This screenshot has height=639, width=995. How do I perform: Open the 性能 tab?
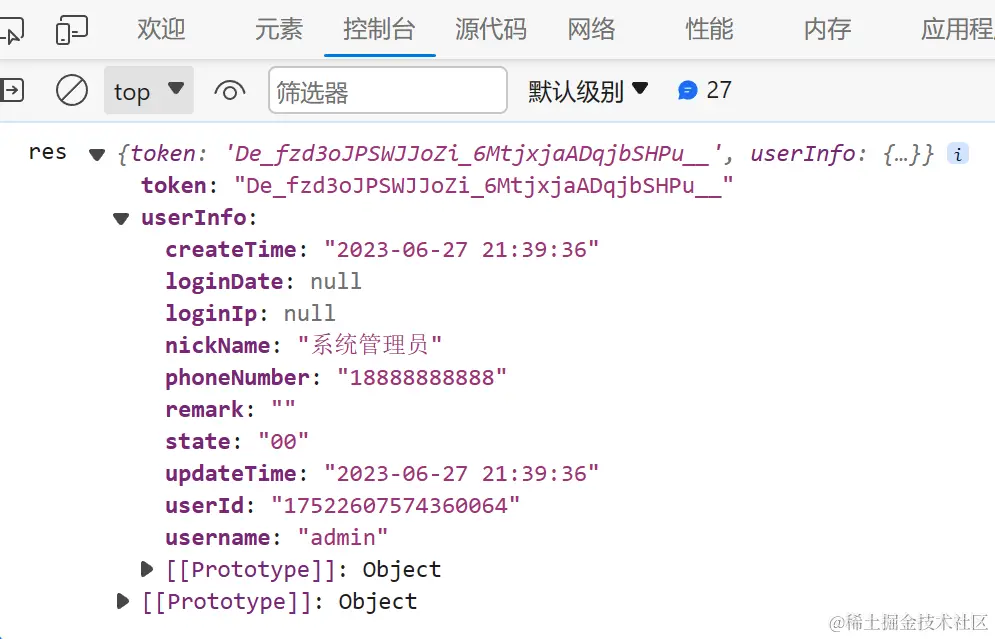tap(709, 29)
